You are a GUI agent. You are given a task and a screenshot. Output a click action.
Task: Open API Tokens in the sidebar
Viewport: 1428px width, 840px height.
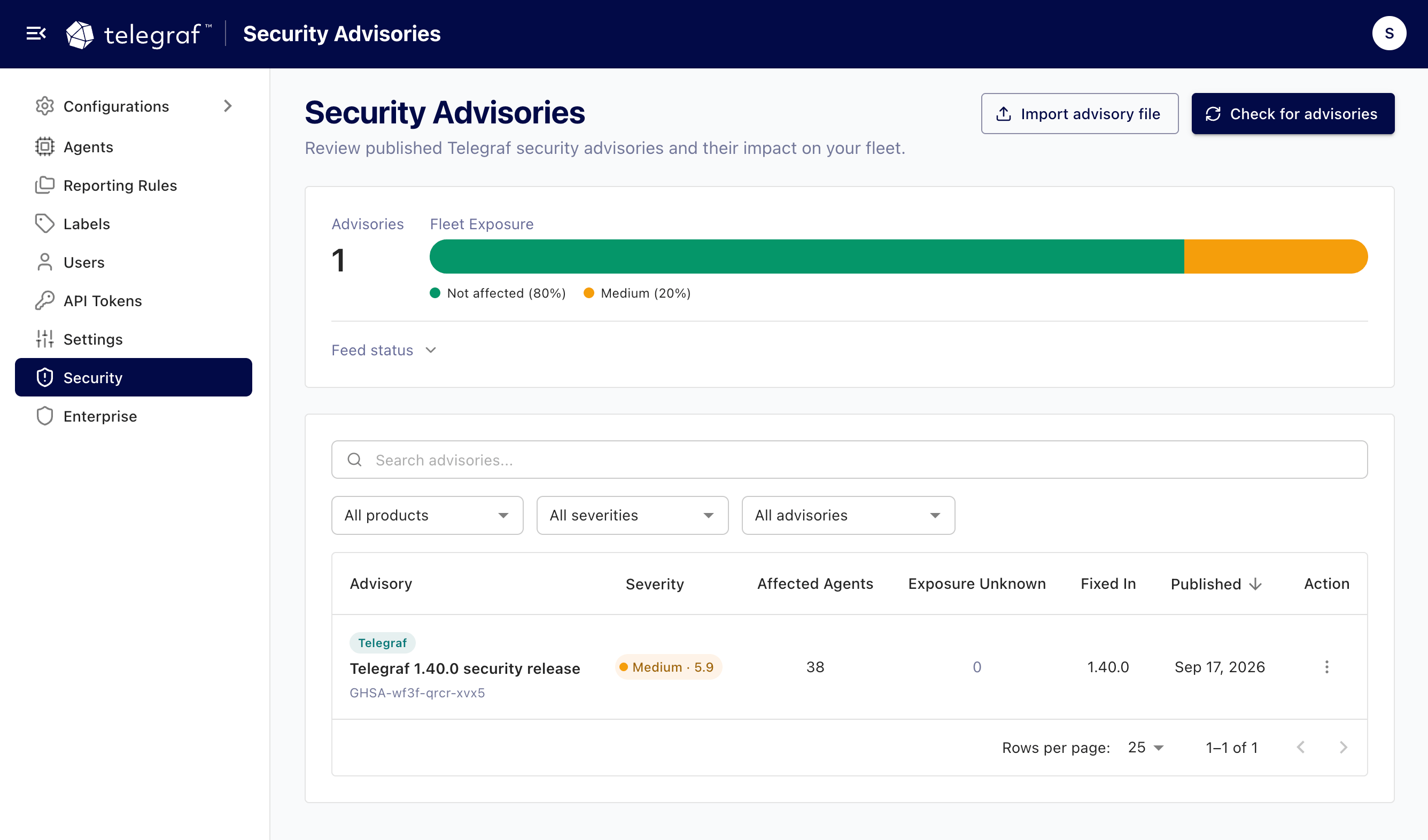(133, 301)
